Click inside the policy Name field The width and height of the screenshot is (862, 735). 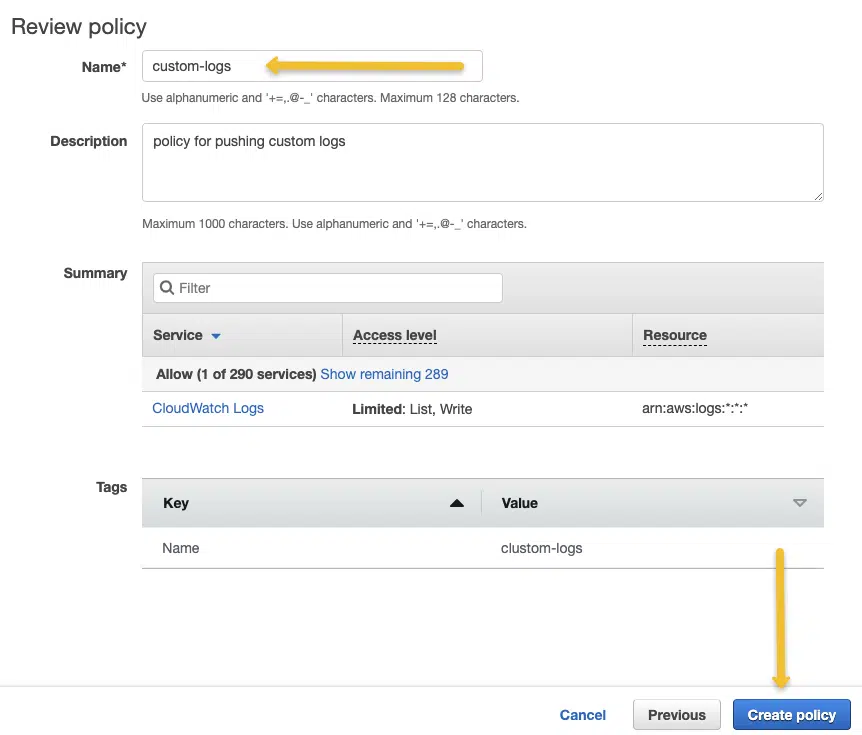click(x=312, y=66)
